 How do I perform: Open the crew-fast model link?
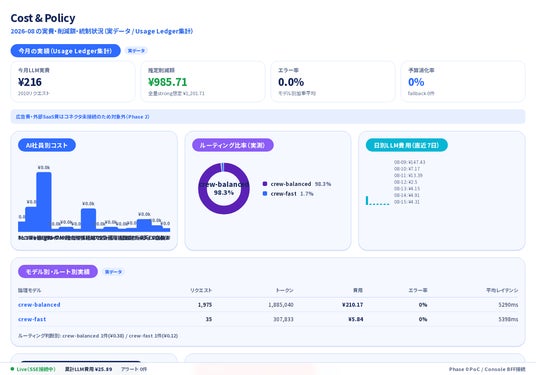[32, 319]
